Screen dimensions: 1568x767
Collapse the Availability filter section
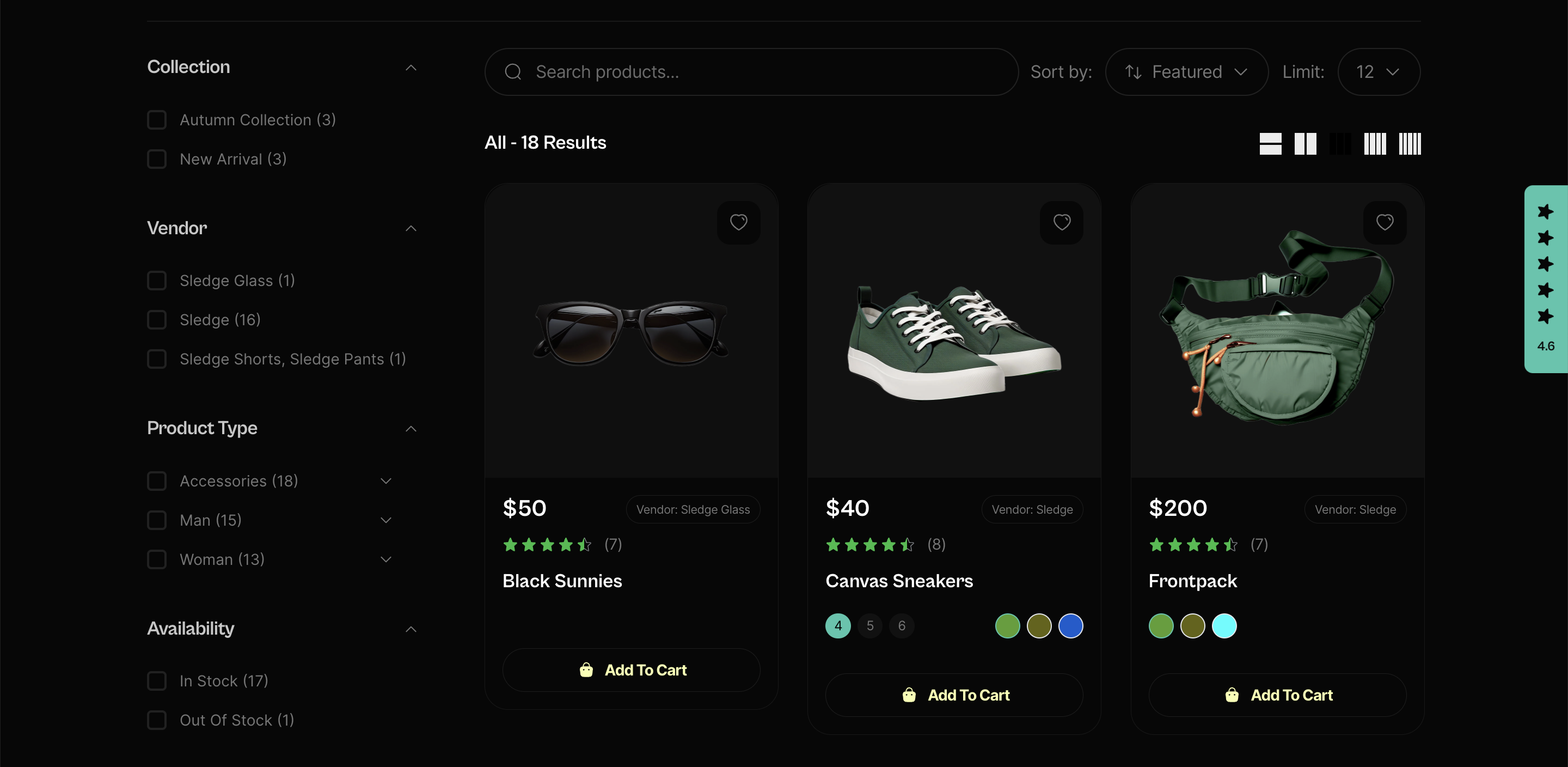click(412, 629)
